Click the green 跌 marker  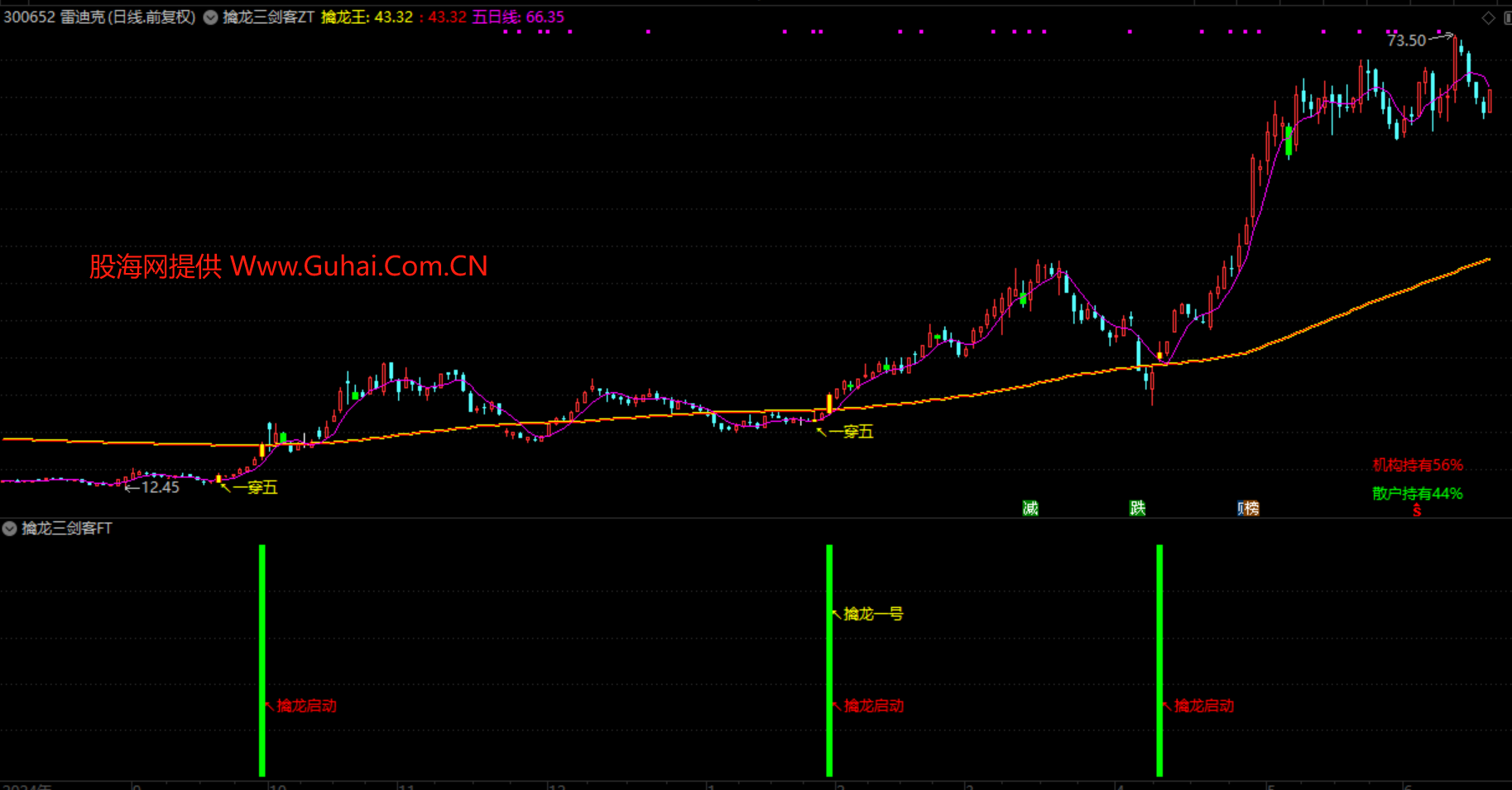[1138, 508]
